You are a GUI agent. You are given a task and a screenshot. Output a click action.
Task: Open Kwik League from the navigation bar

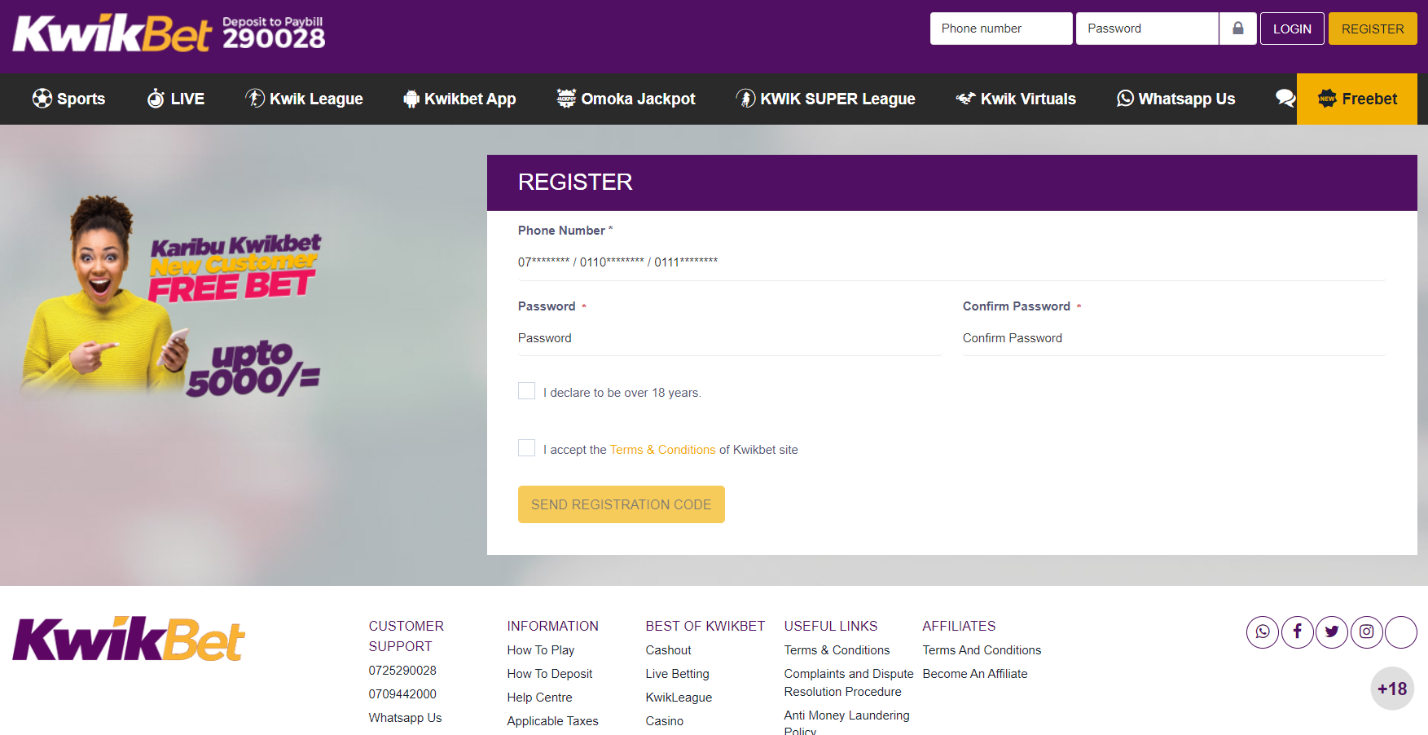click(x=304, y=99)
